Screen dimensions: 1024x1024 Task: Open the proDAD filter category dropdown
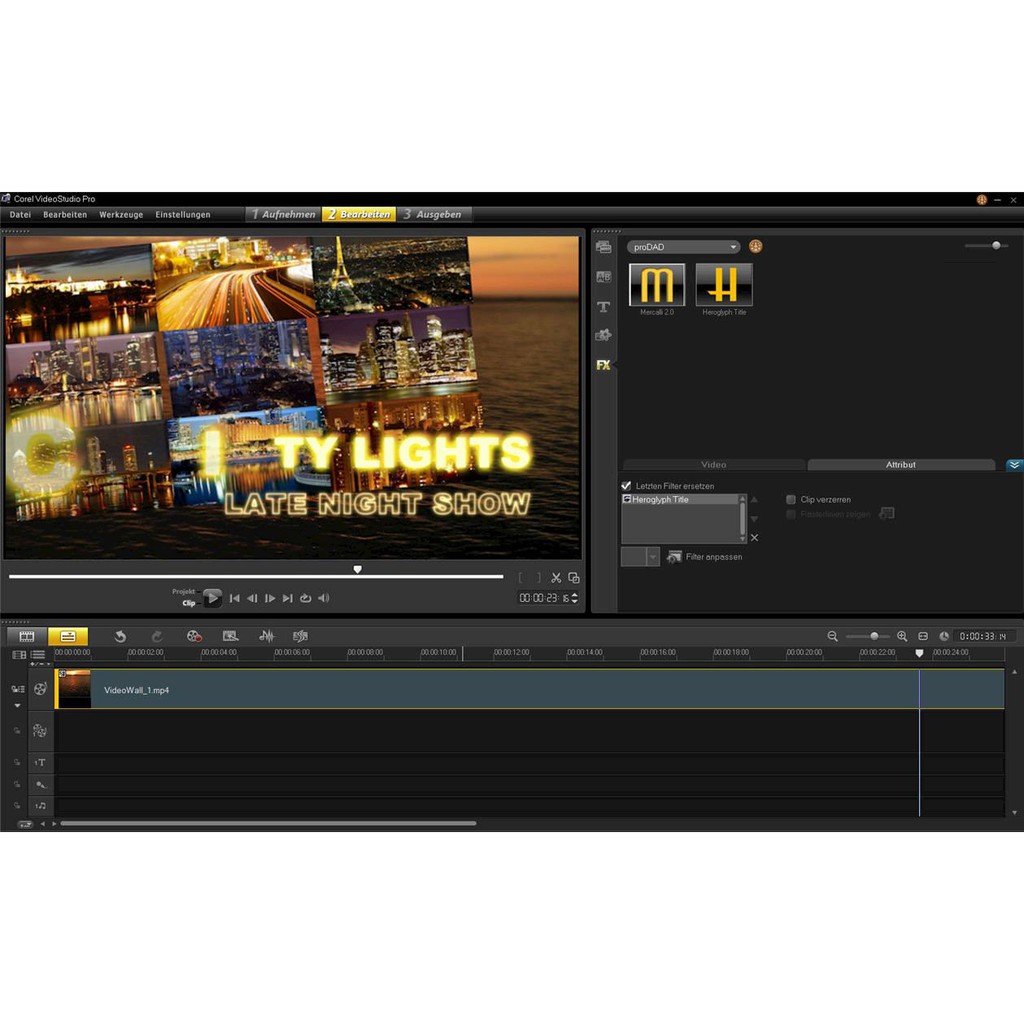coord(683,247)
